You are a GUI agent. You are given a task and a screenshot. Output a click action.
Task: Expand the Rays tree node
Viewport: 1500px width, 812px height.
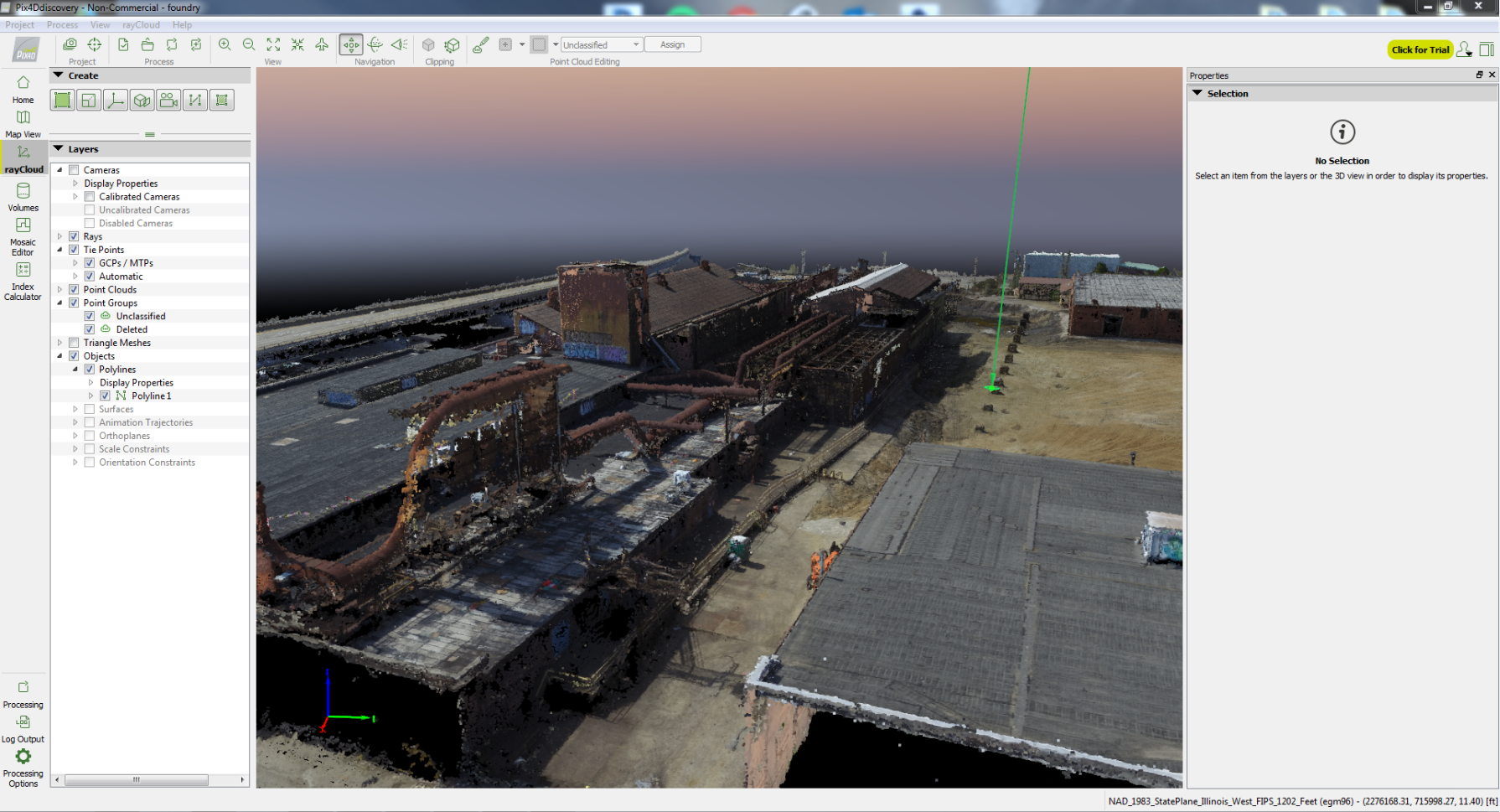pyautogui.click(x=59, y=236)
